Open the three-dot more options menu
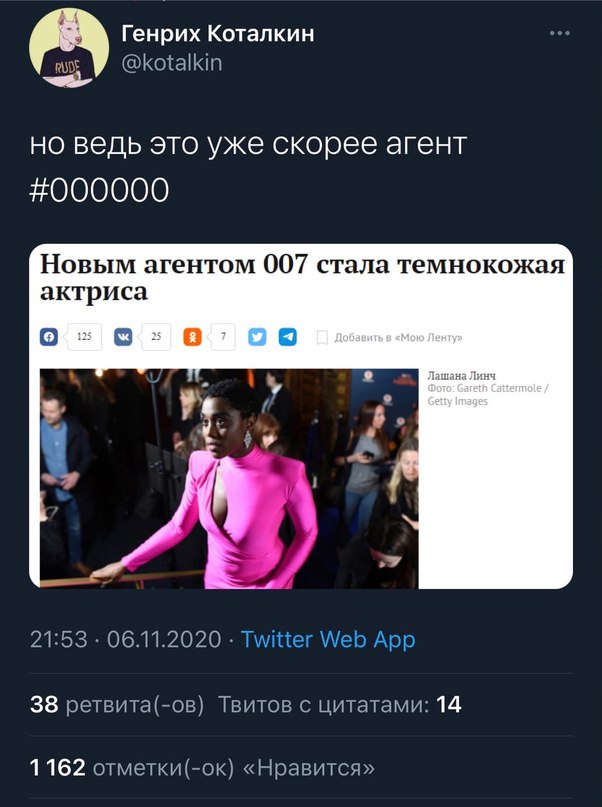Screen dimensions: 602x807 click(559, 33)
